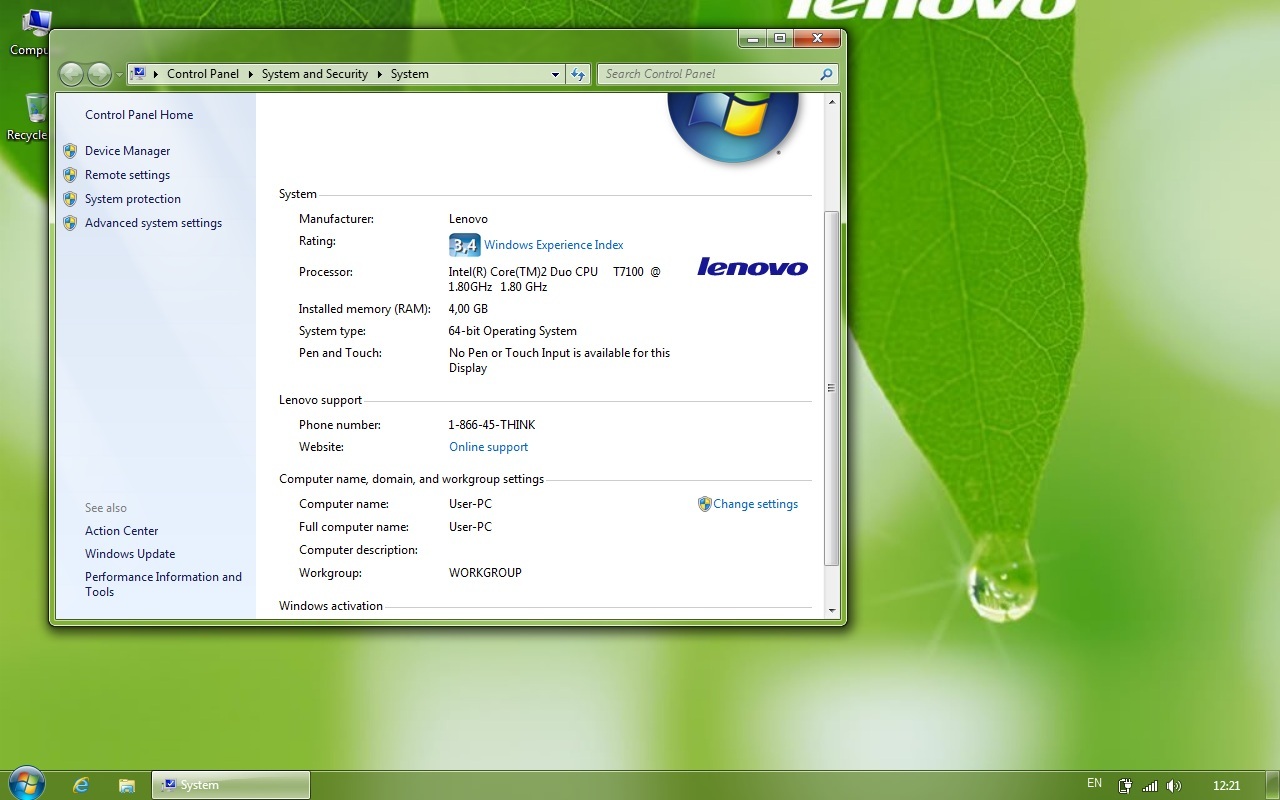The image size is (1280, 800).
Task: Open Device Manager link
Action: (127, 151)
